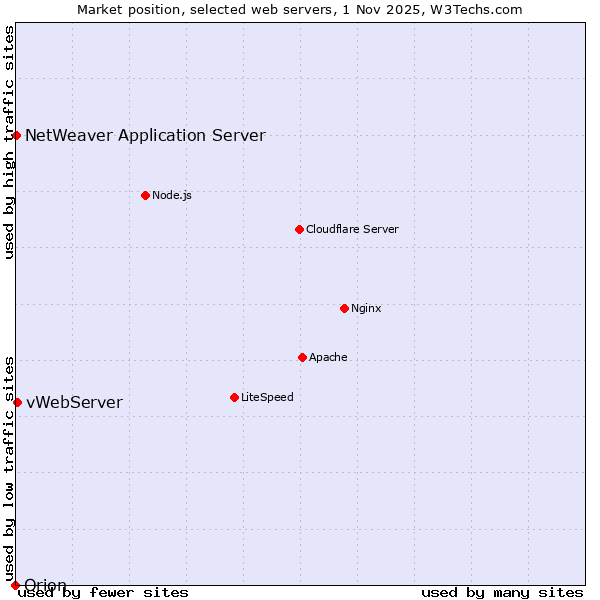Click the vWebServer text label

pos(74,402)
